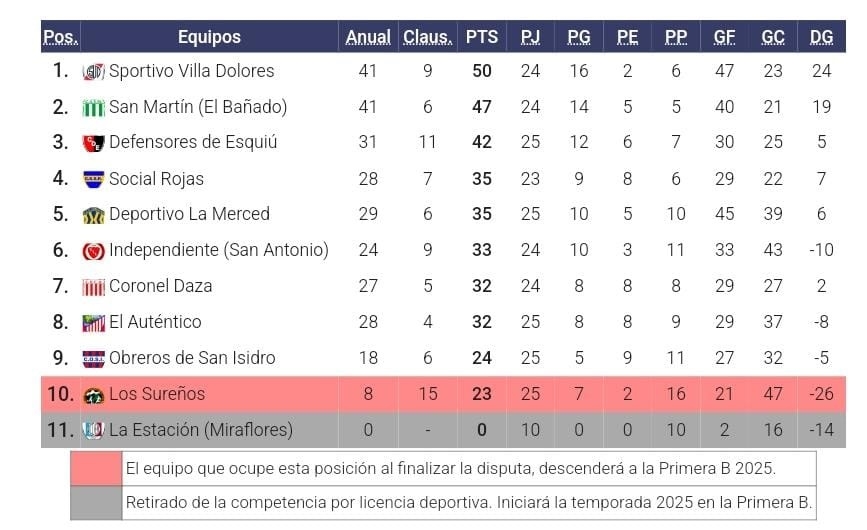Click the gray withdrawn legend color box
Viewport: 867px width, 530px height.
pyautogui.click(x=96, y=502)
